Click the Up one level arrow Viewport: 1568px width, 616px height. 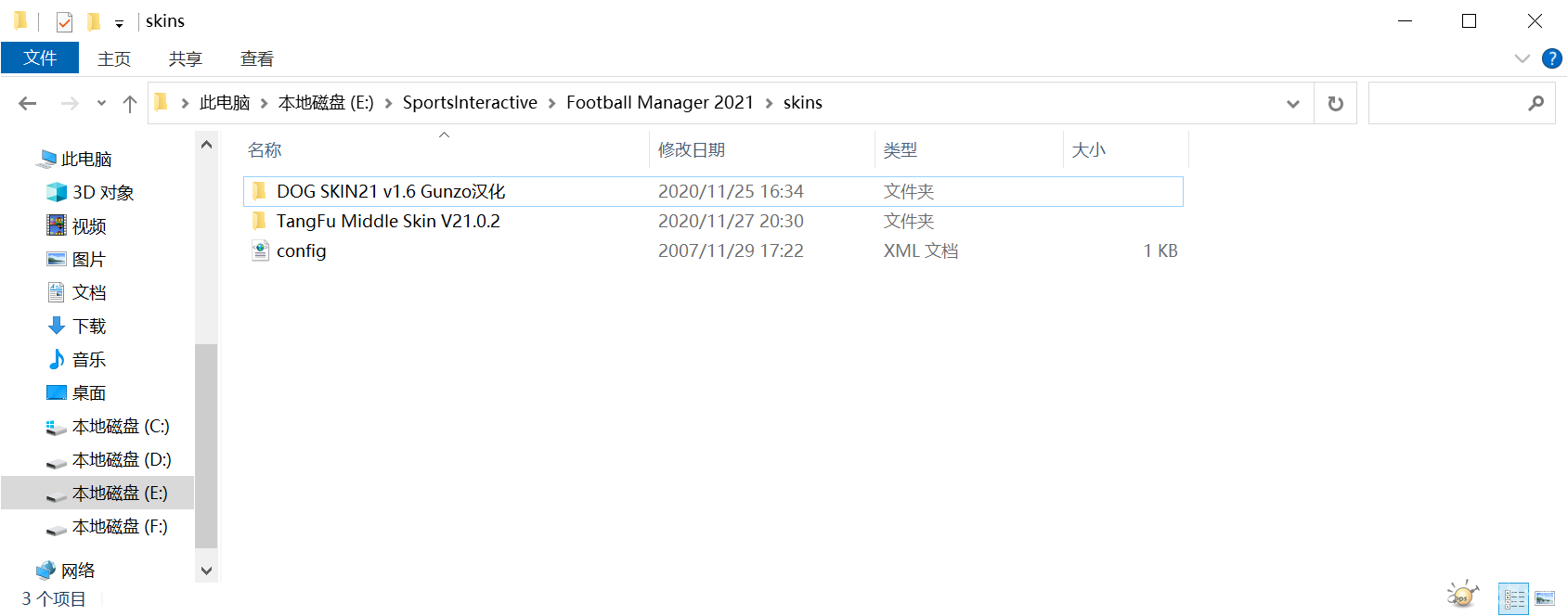(130, 104)
